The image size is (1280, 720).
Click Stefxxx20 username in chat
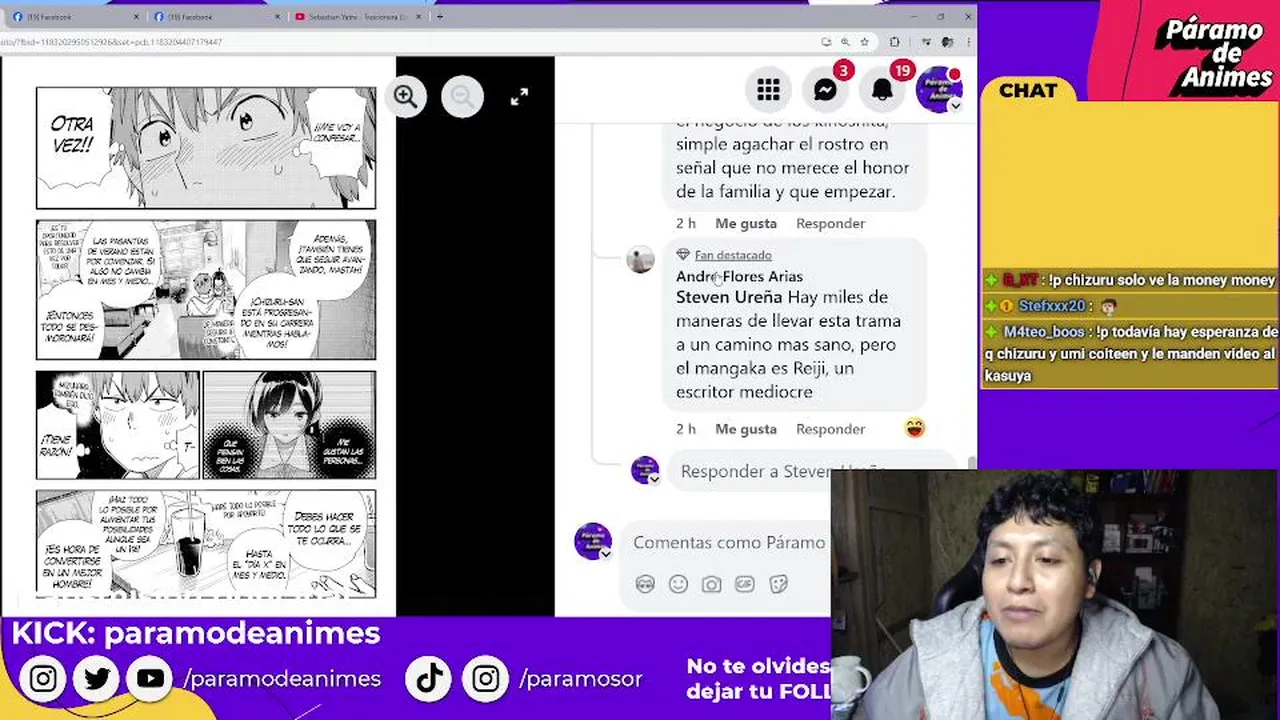[1052, 306]
